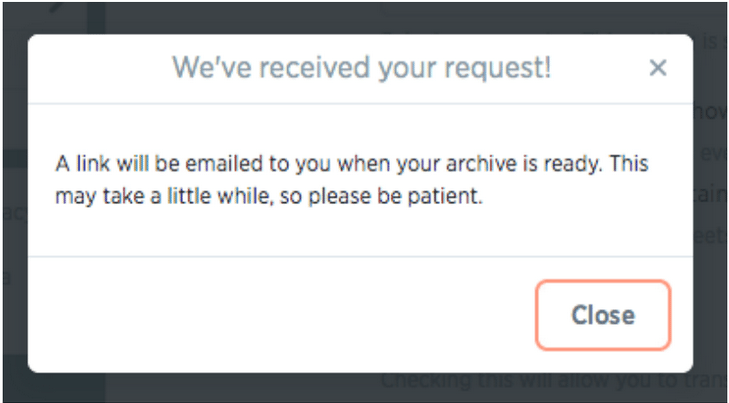Click the blank dialog area below the message
The image size is (729, 403).
(x=360, y=232)
